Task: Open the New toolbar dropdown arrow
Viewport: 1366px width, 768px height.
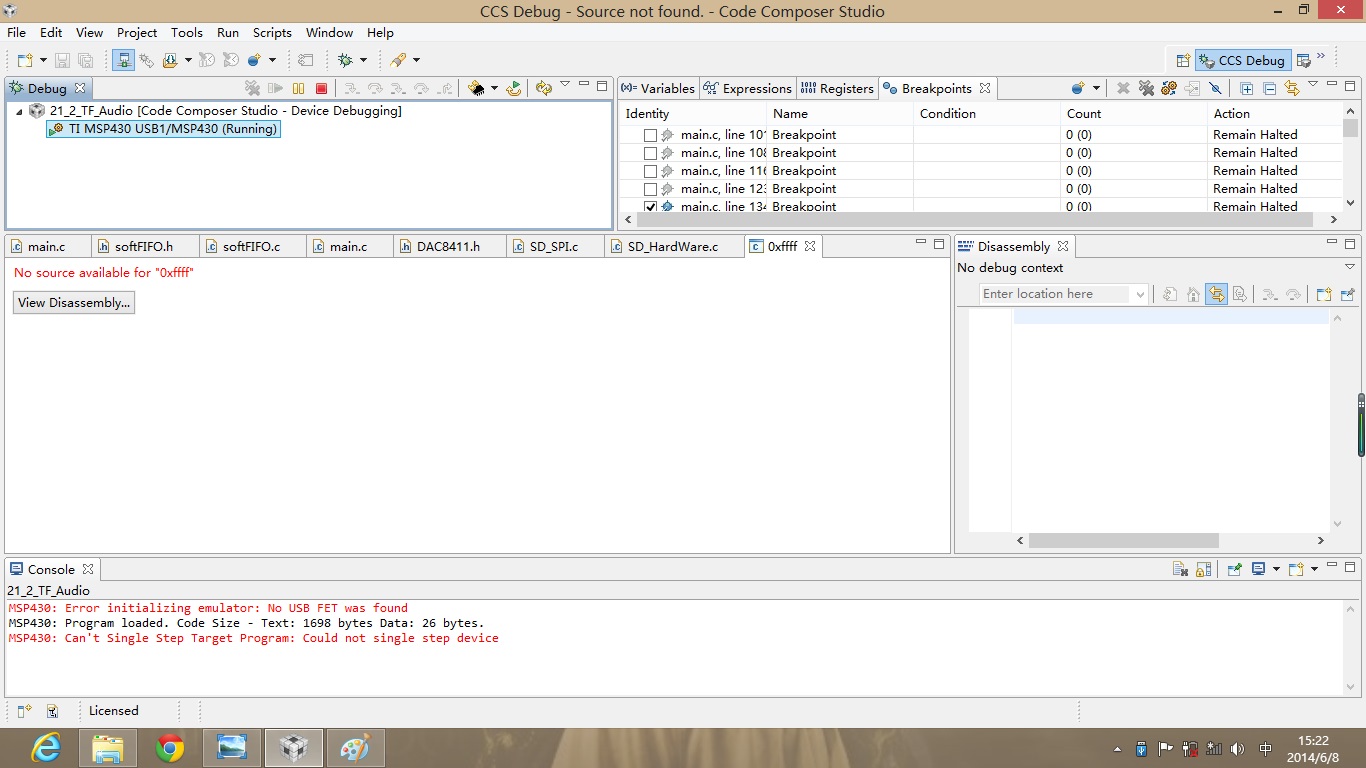Action: tap(42, 60)
